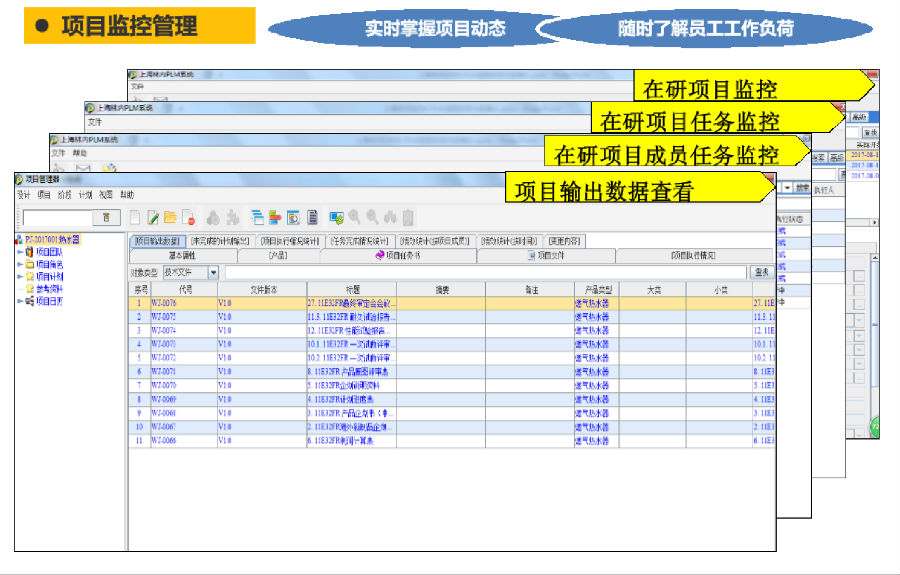This screenshot has width=900, height=575.
Task: Click the small button beside the toolbar search box
Action: coord(106,217)
